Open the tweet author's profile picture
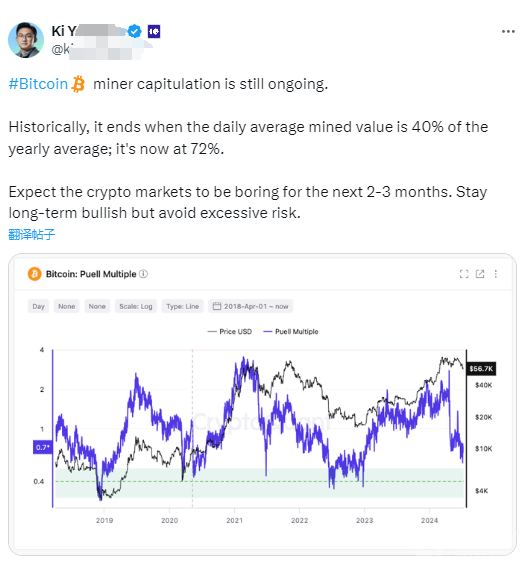The height and width of the screenshot is (564, 523). point(26,40)
